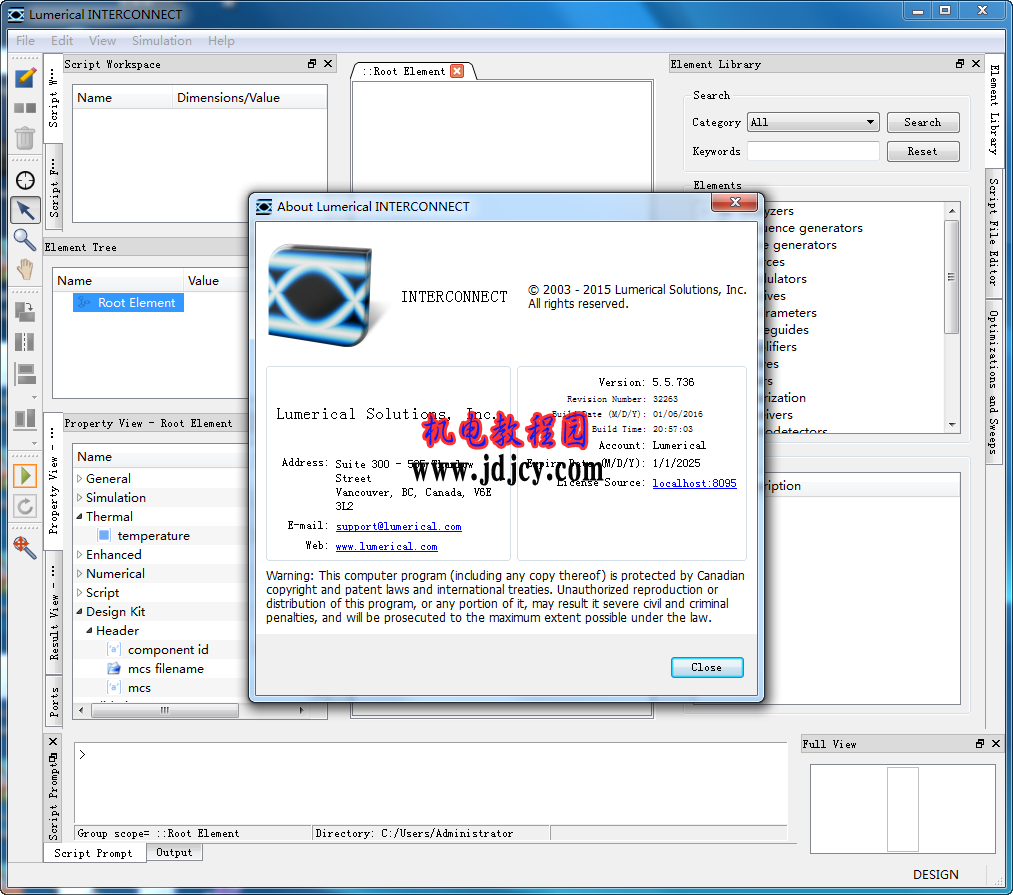Open the Script File Editor side tab
The width and height of the screenshot is (1013, 895).
[x=994, y=233]
